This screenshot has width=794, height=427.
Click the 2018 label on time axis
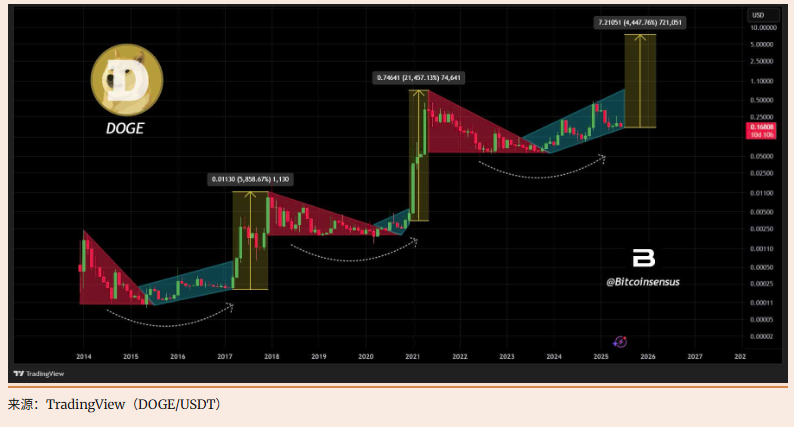272,357
